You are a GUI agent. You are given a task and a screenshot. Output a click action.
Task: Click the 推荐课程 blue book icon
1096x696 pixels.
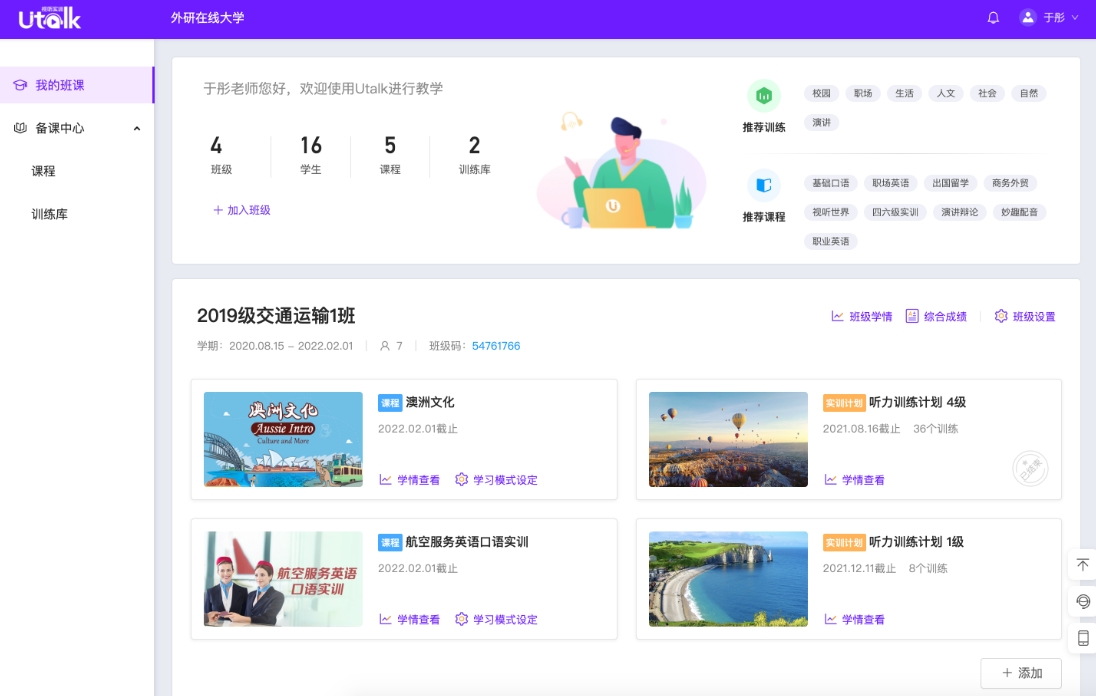[x=764, y=185]
